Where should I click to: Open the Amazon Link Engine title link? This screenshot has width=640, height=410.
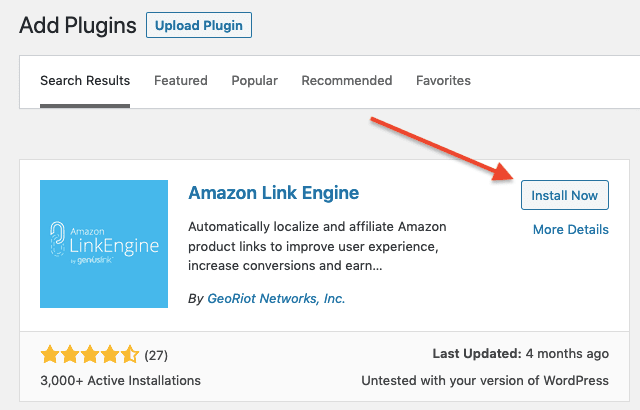pyautogui.click(x=273, y=193)
